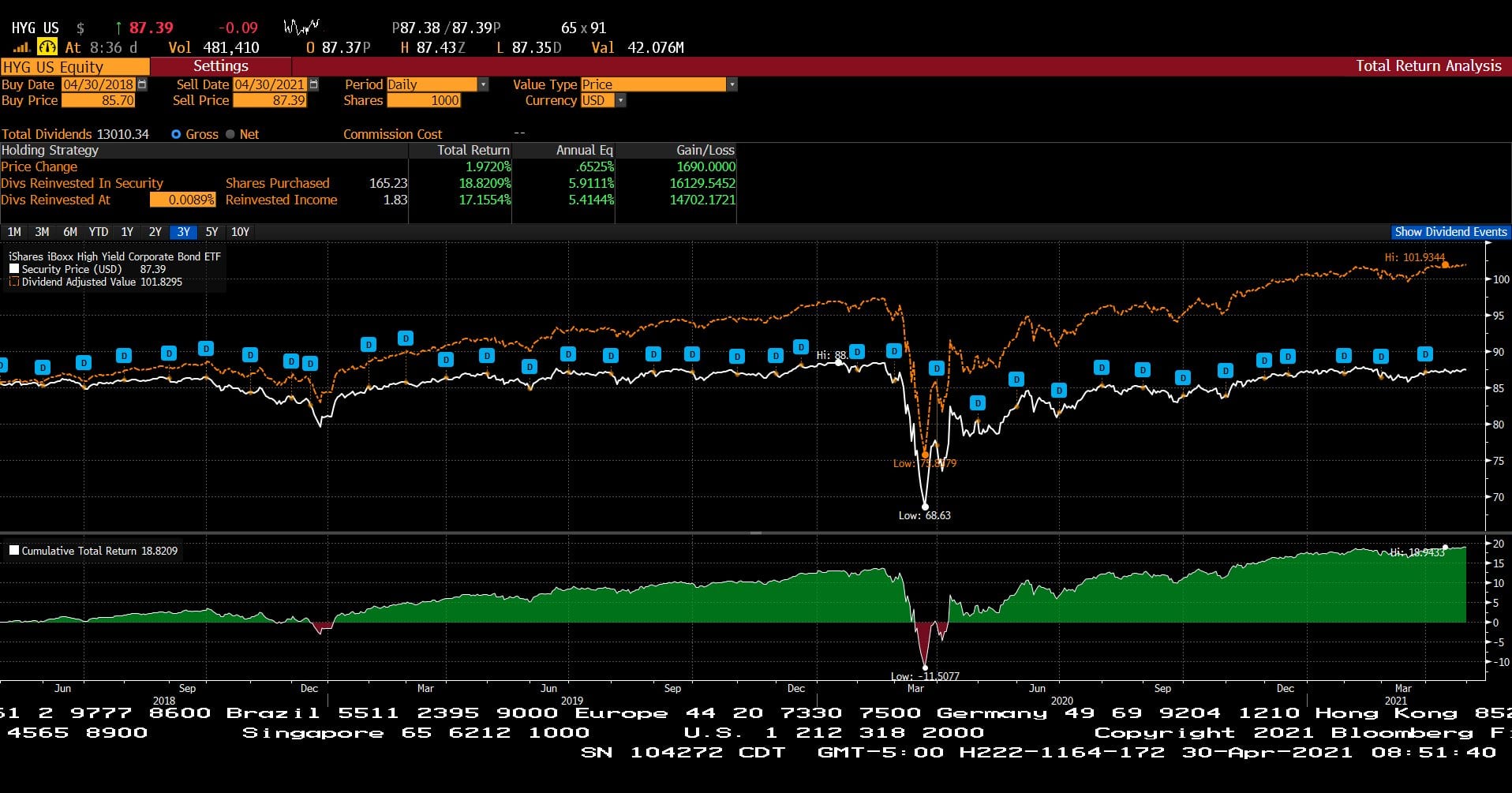Click the orange dot at the Hi: 101.9344 point

(1445, 265)
